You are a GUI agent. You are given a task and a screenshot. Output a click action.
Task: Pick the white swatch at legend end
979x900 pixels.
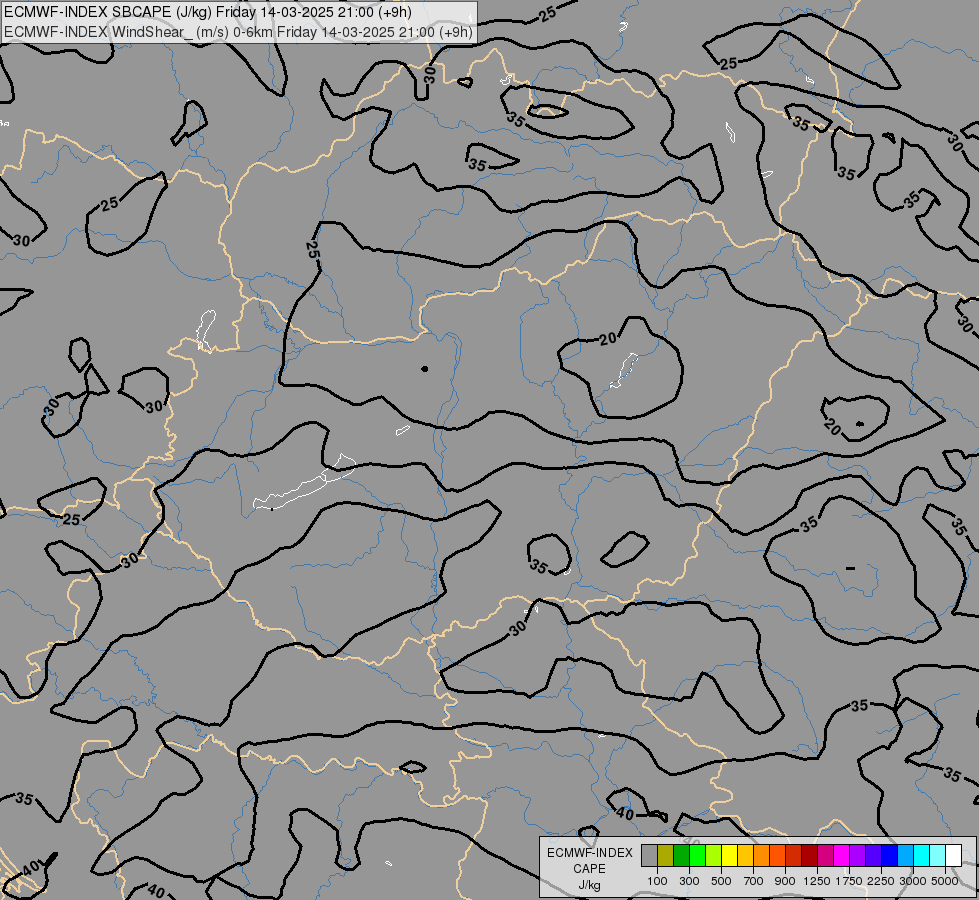pyautogui.click(x=953, y=856)
